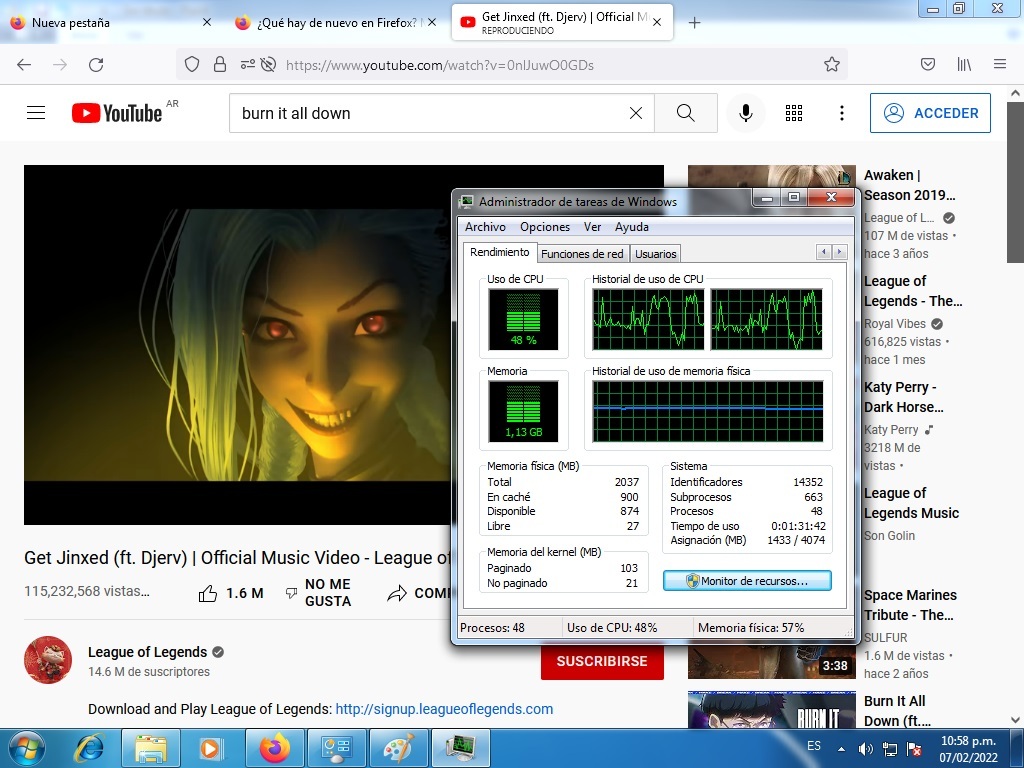The height and width of the screenshot is (768, 1024).
Task: Open League of Legends channel avatar
Action: [x=48, y=660]
